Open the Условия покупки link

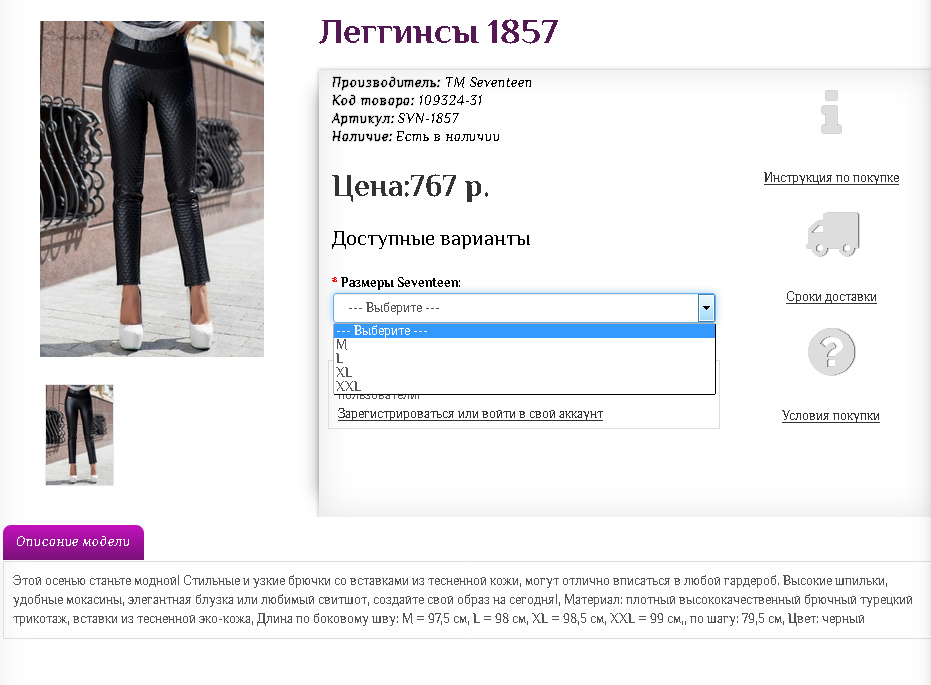[831, 416]
